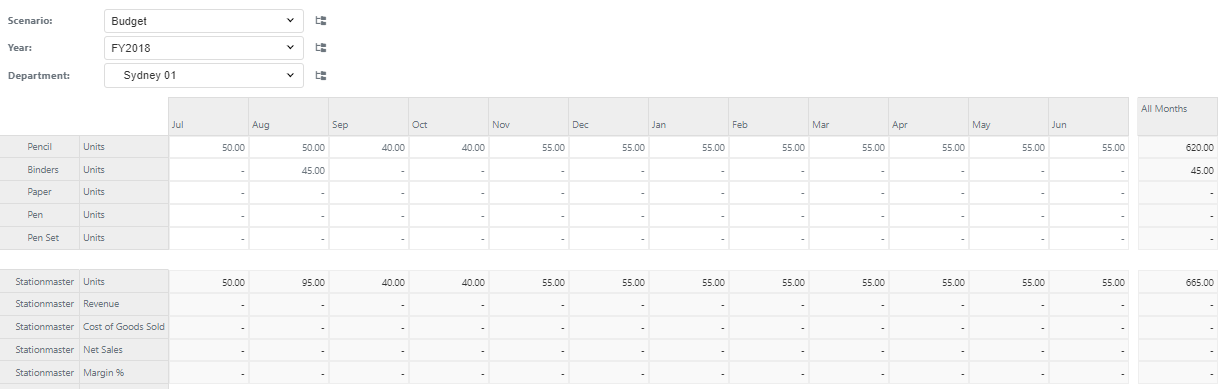
Task: Open hierarchy picker icon beside Year dropdown
Action: [321, 47]
